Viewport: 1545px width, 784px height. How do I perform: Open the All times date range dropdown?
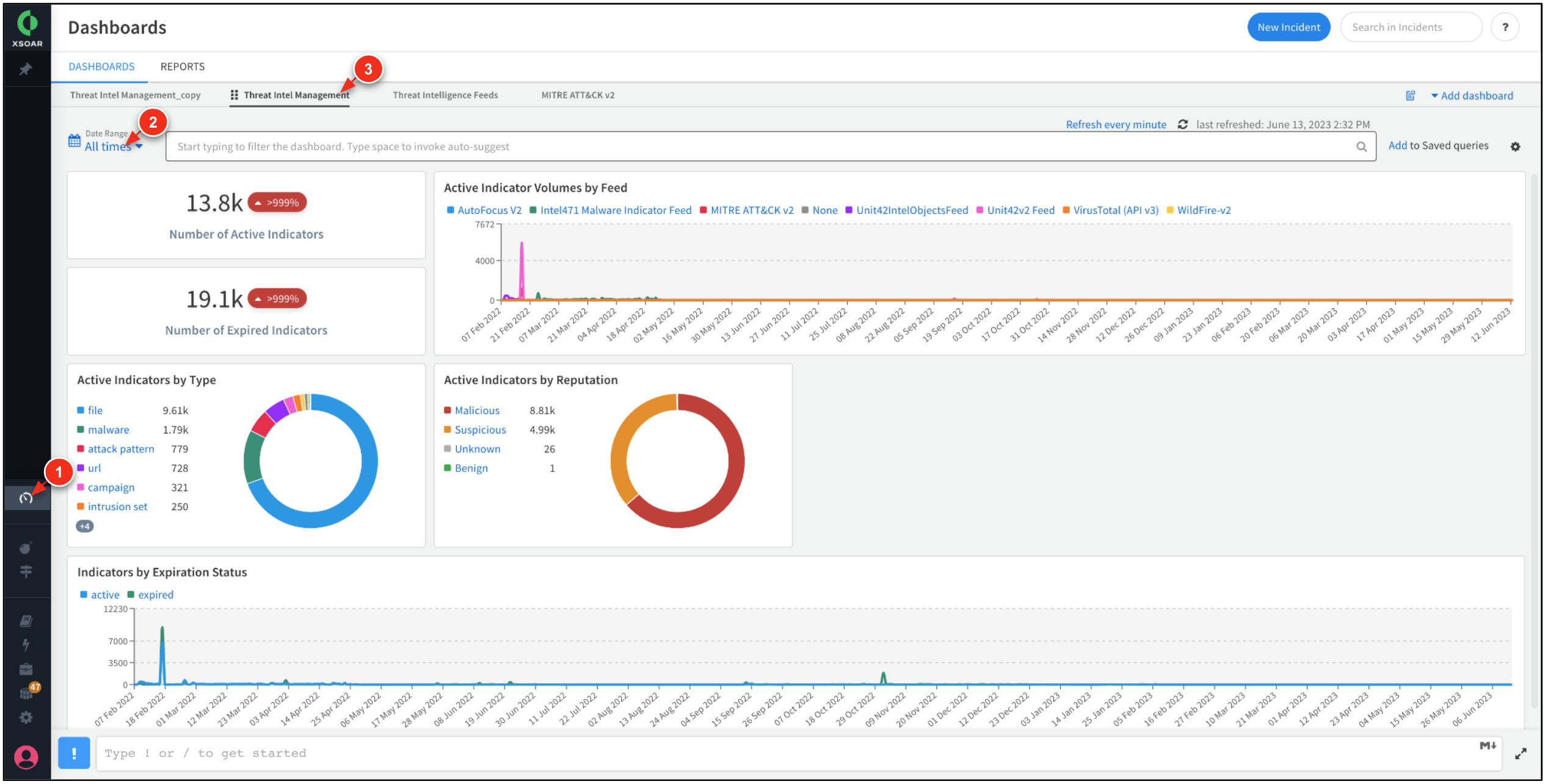(114, 147)
